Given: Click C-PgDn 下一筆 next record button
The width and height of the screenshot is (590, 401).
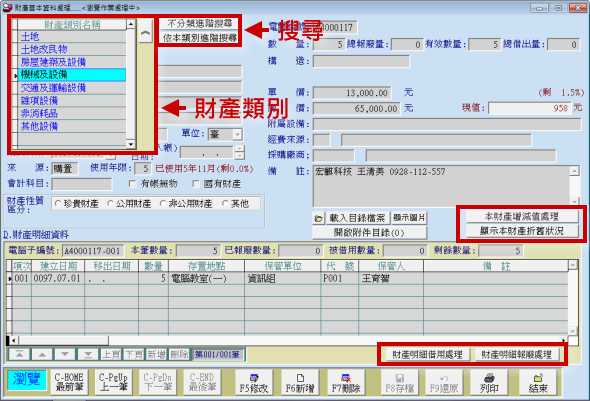Looking at the screenshot, I should pos(158,382).
